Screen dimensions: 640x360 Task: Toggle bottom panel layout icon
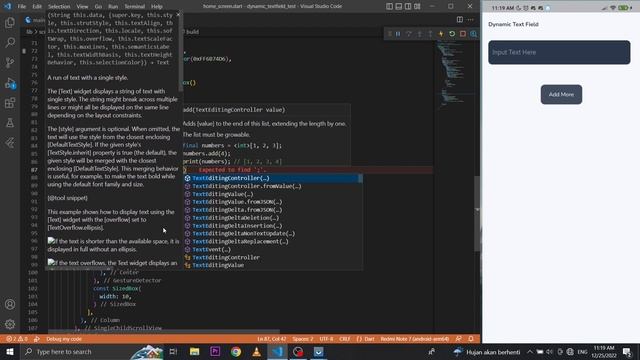pyautogui.click(x=399, y=7)
